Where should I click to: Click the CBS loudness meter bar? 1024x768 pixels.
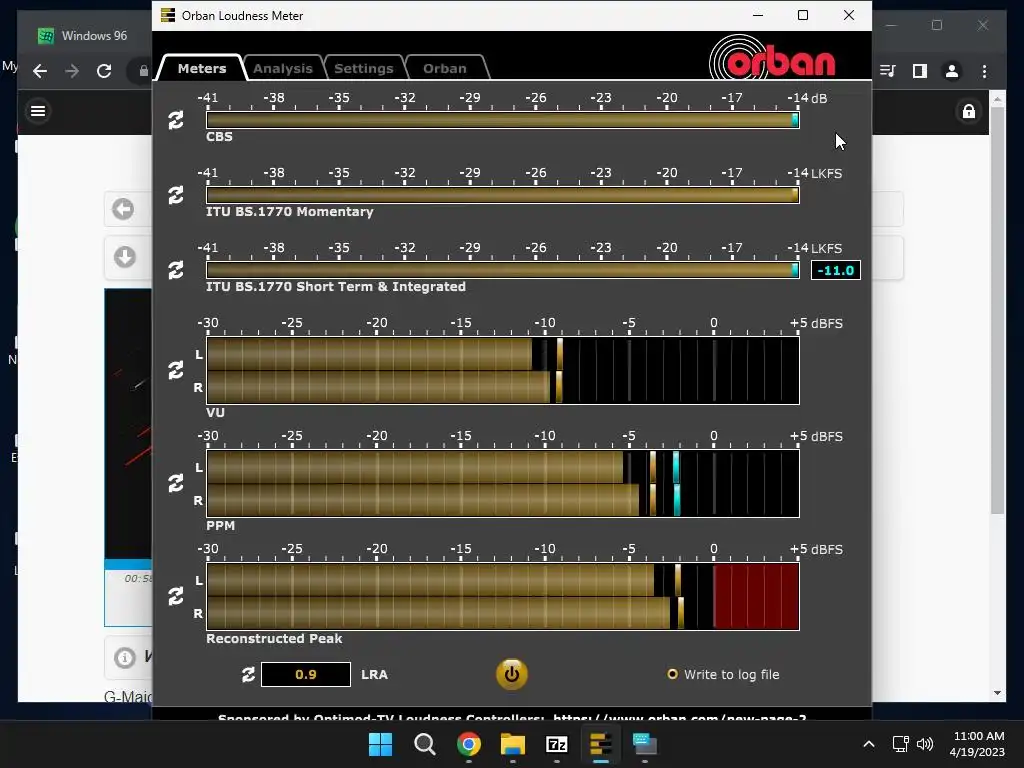[x=503, y=120]
